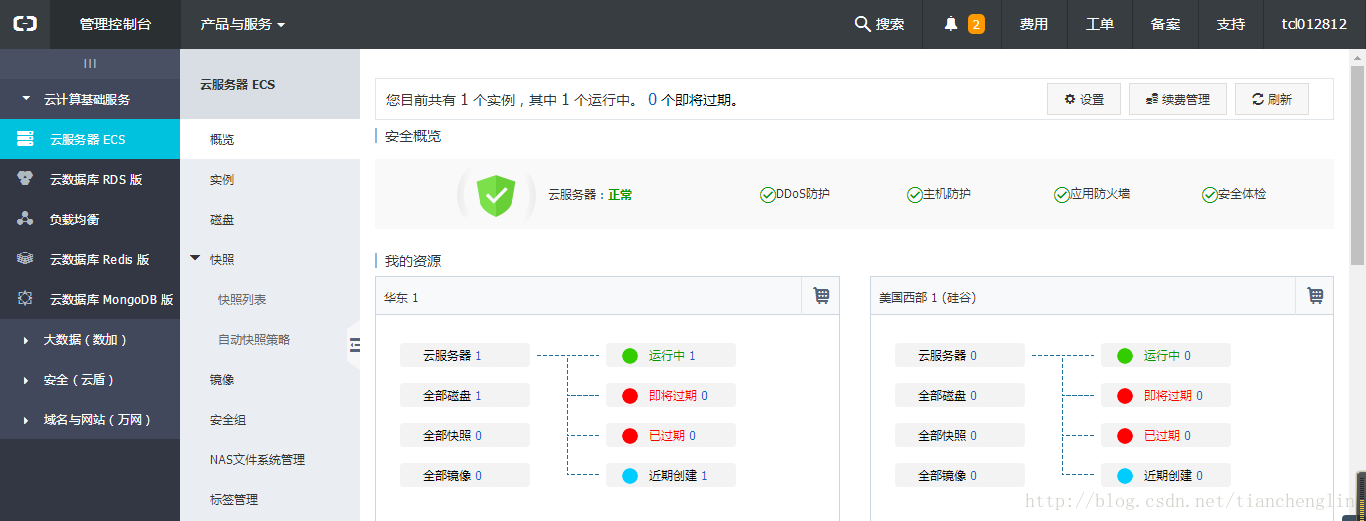Click the sidebar collapse grip at top
Viewport: 1366px width, 521px height.
point(90,63)
